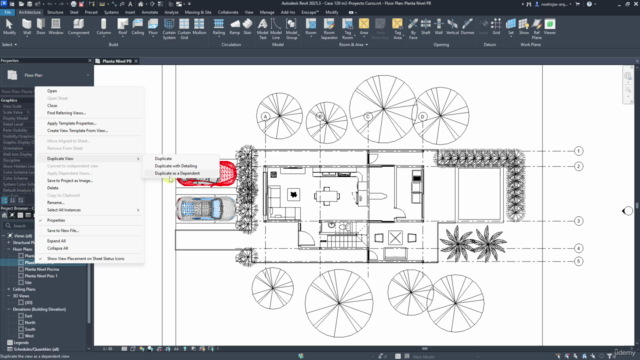Click the West elevation view box icon
Image resolution: width=640 pixels, height=360 pixels.
[x=21, y=336]
